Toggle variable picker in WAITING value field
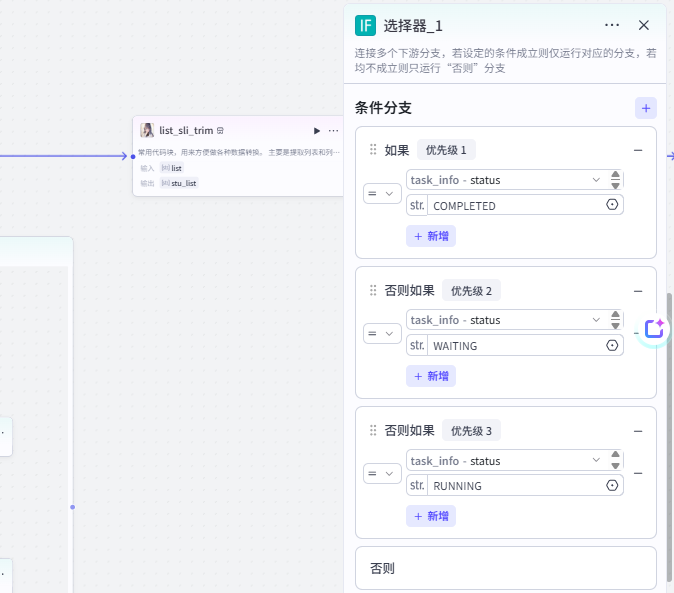Screen dimensions: 674x593 [x=612, y=345]
